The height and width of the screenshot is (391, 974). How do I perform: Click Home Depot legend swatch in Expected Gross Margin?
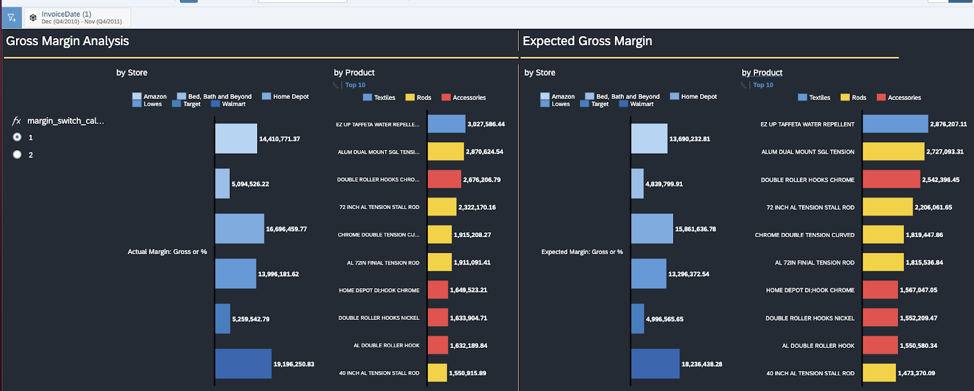click(675, 97)
